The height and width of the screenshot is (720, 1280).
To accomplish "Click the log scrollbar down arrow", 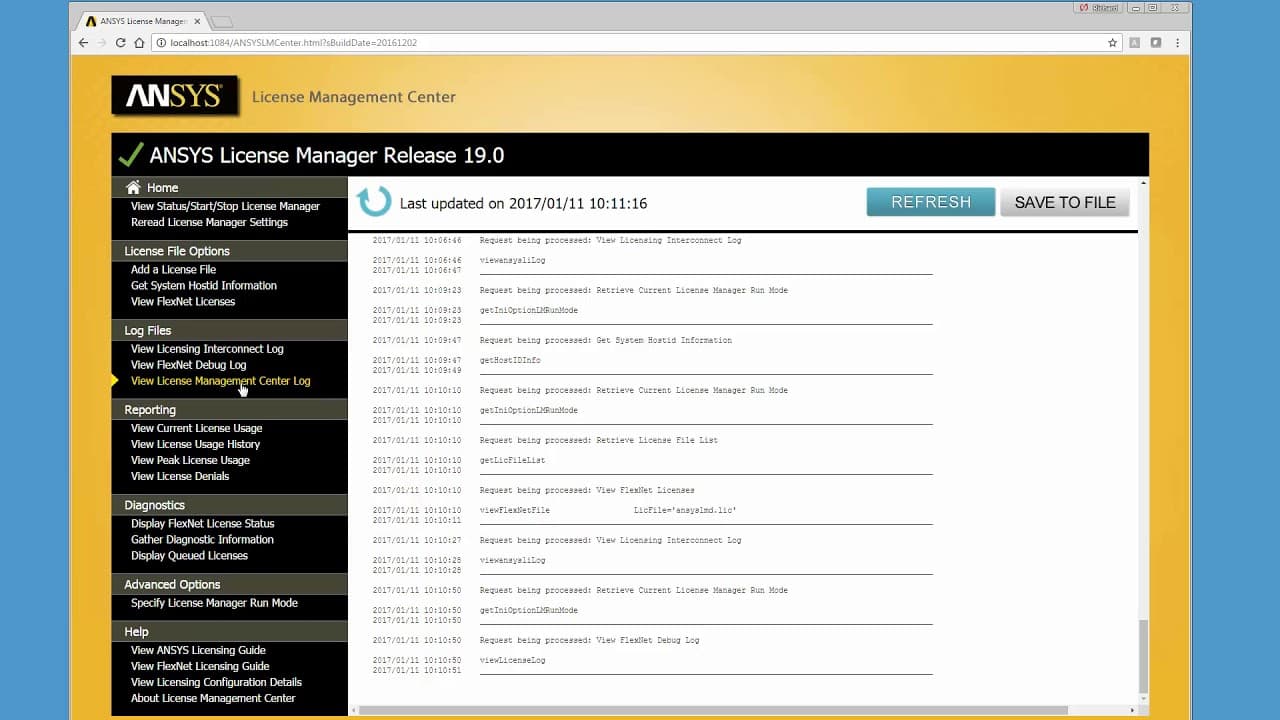I will click(x=1144, y=699).
